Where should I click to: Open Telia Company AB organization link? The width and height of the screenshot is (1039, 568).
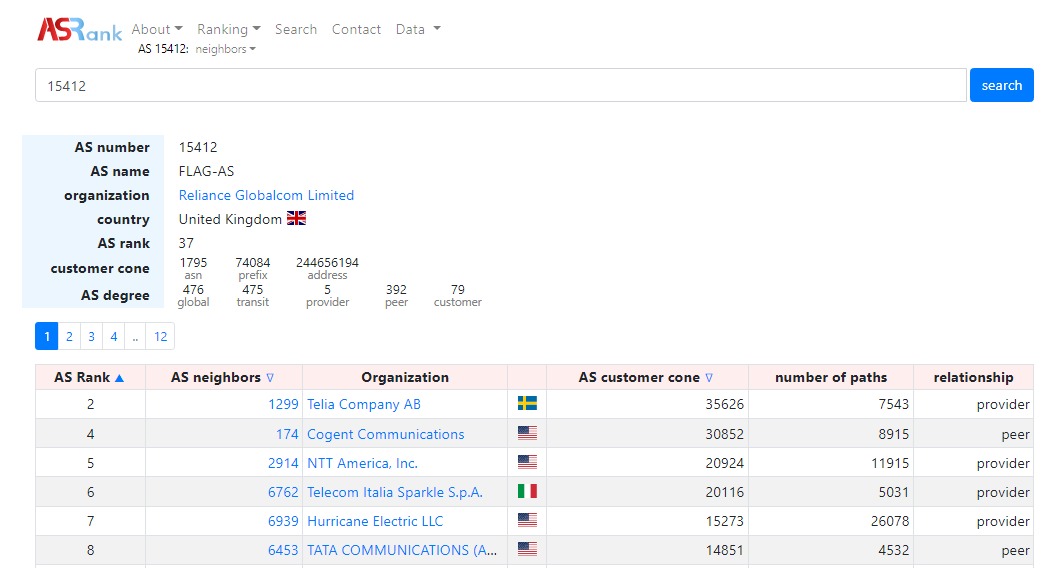pyautogui.click(x=364, y=404)
